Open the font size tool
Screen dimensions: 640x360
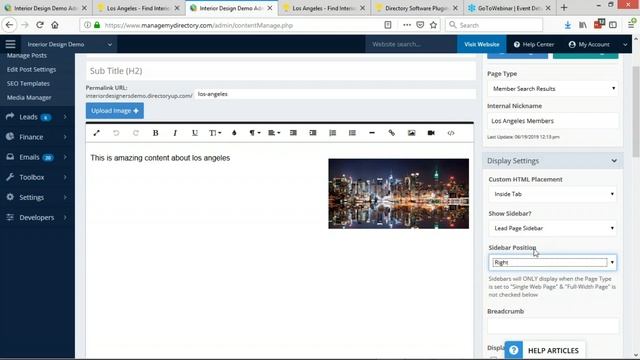point(215,133)
